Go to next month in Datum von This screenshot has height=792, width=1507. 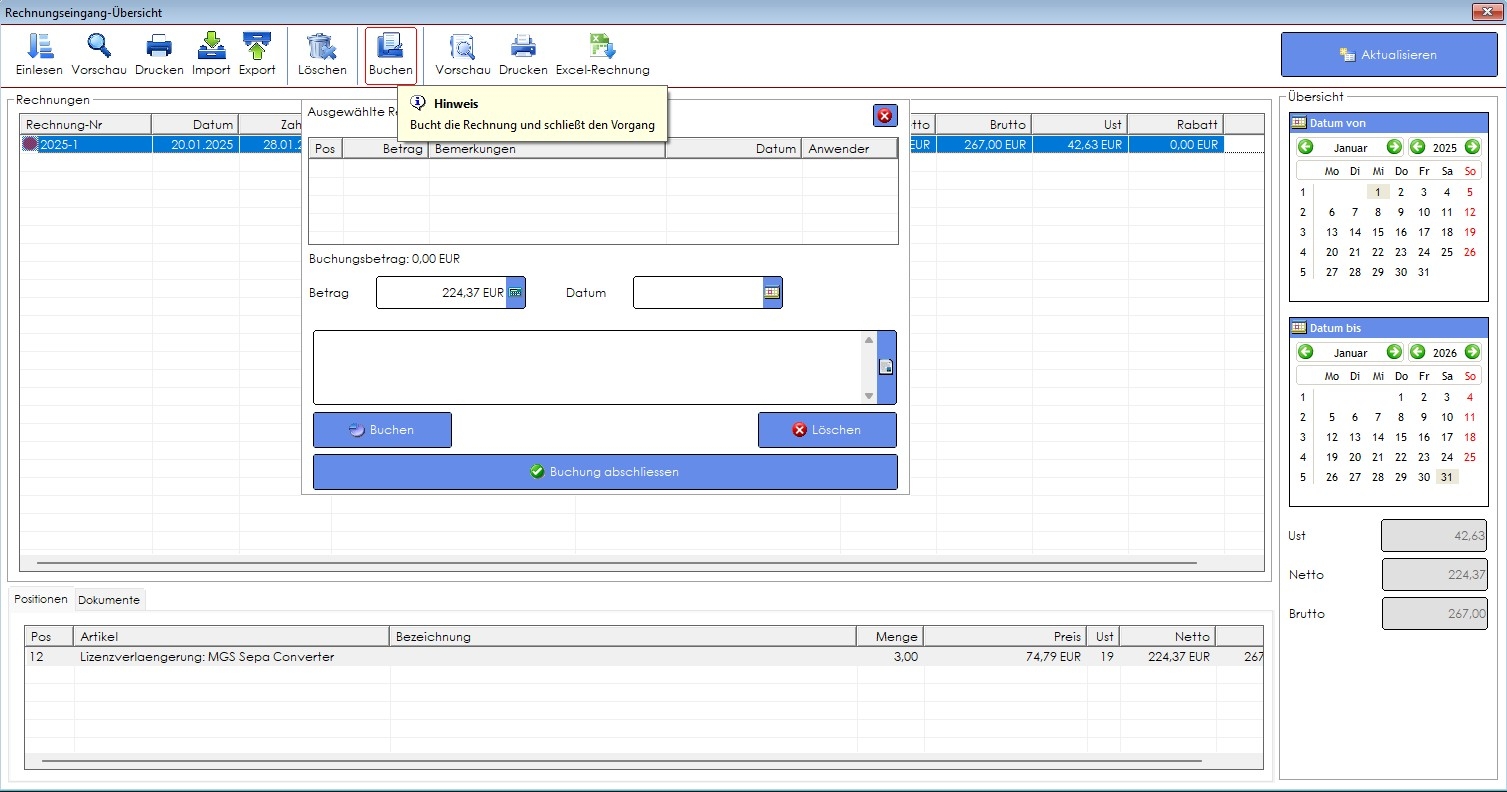(x=1394, y=147)
